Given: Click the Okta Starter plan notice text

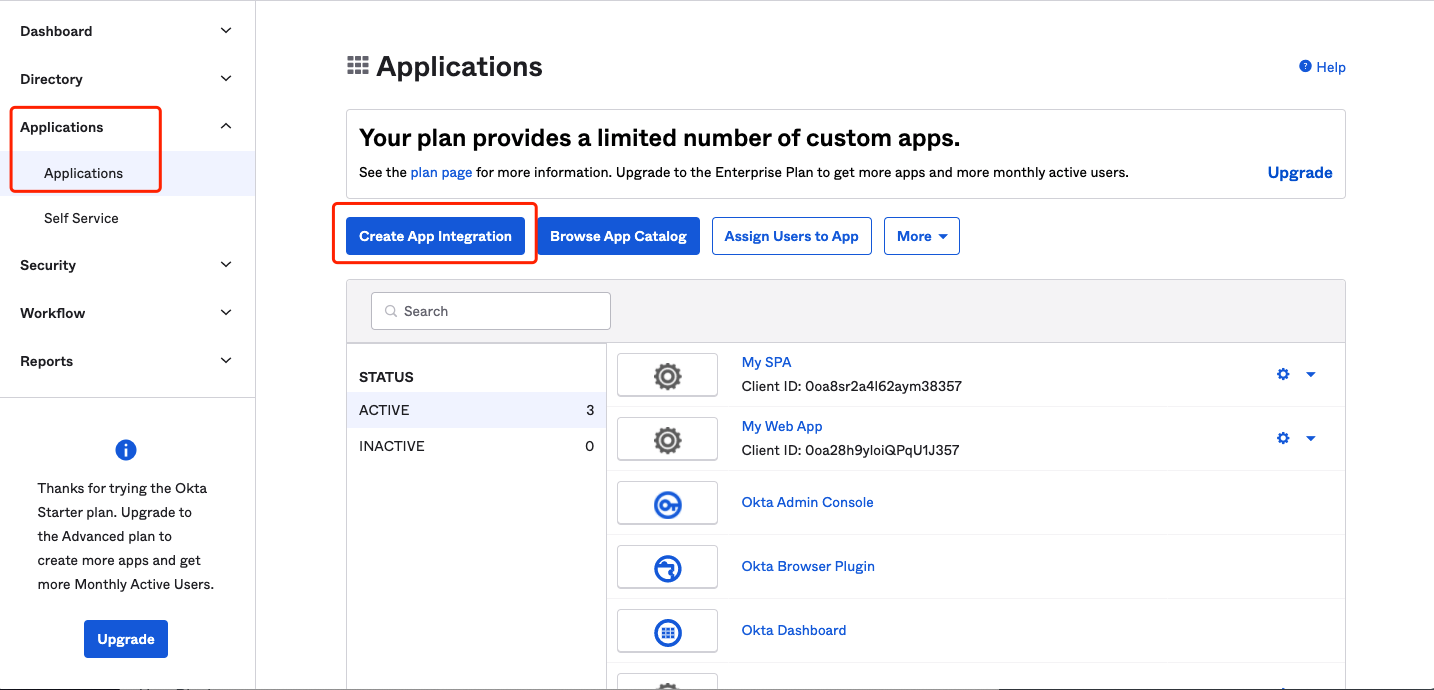Looking at the screenshot, I should [126, 537].
